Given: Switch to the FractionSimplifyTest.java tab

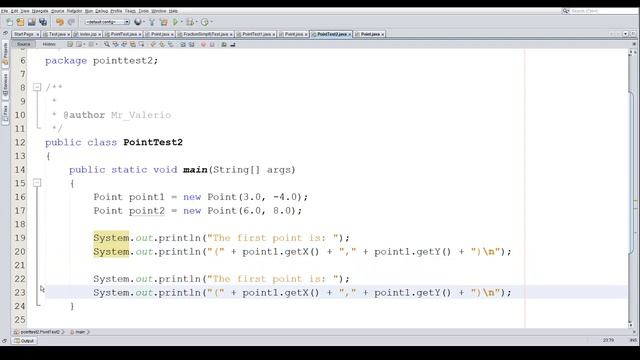Looking at the screenshot, I should 205,34.
